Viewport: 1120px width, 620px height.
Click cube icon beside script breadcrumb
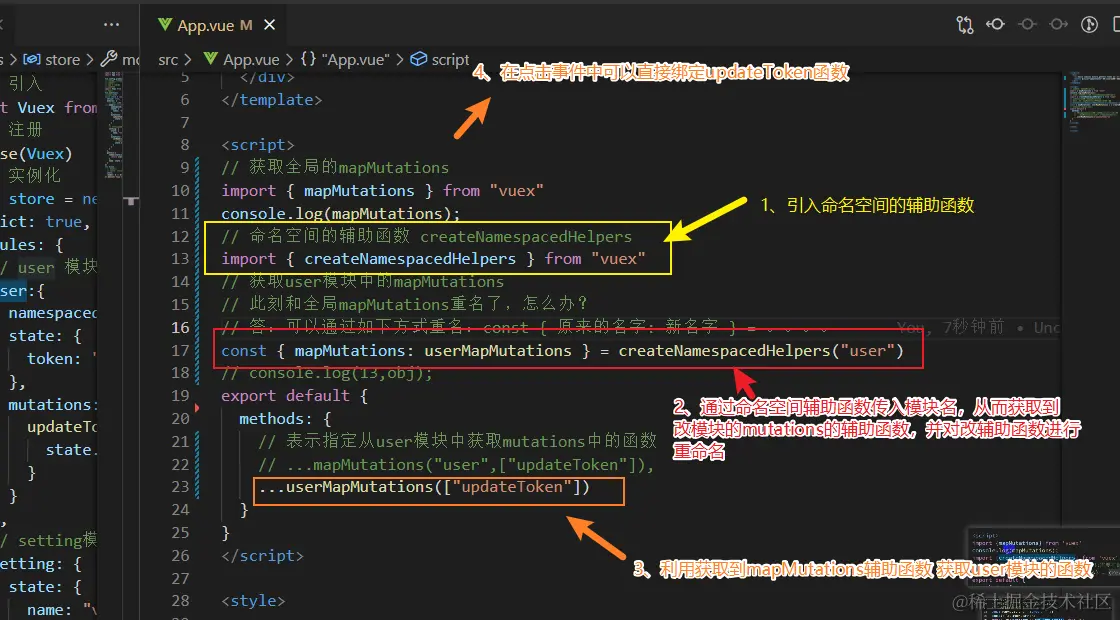pyautogui.click(x=419, y=59)
